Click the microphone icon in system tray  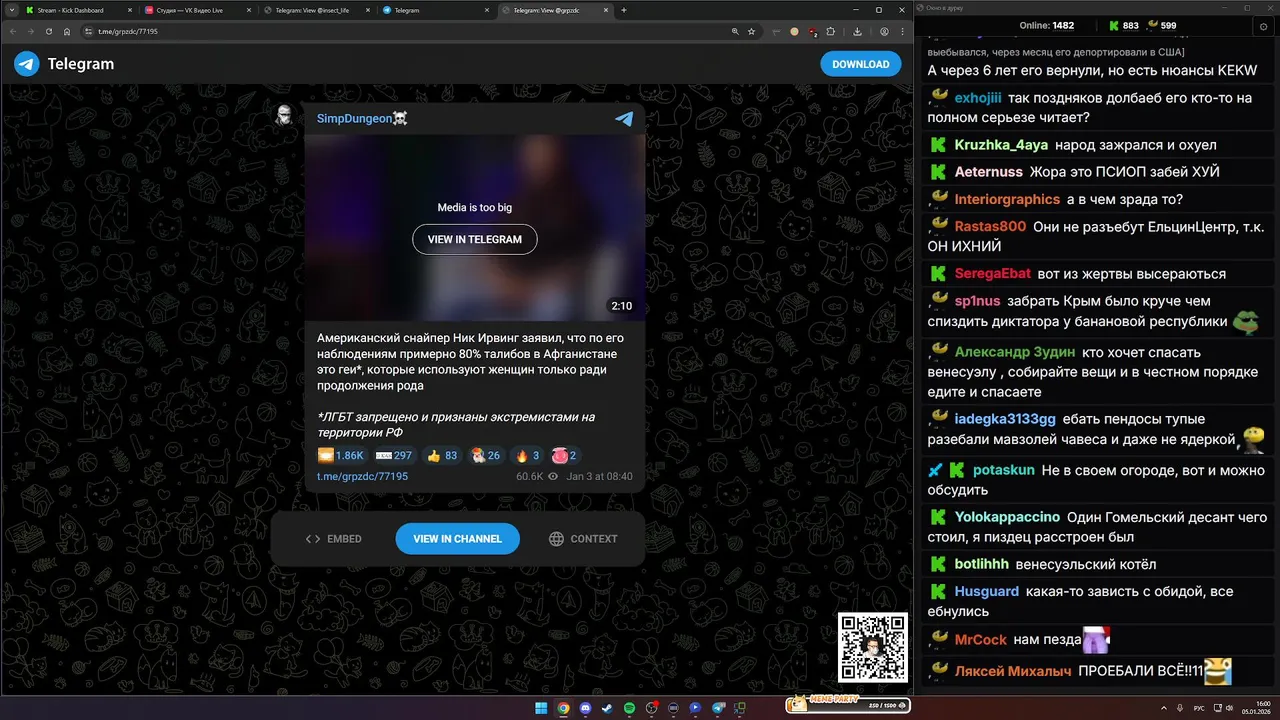click(1180, 708)
